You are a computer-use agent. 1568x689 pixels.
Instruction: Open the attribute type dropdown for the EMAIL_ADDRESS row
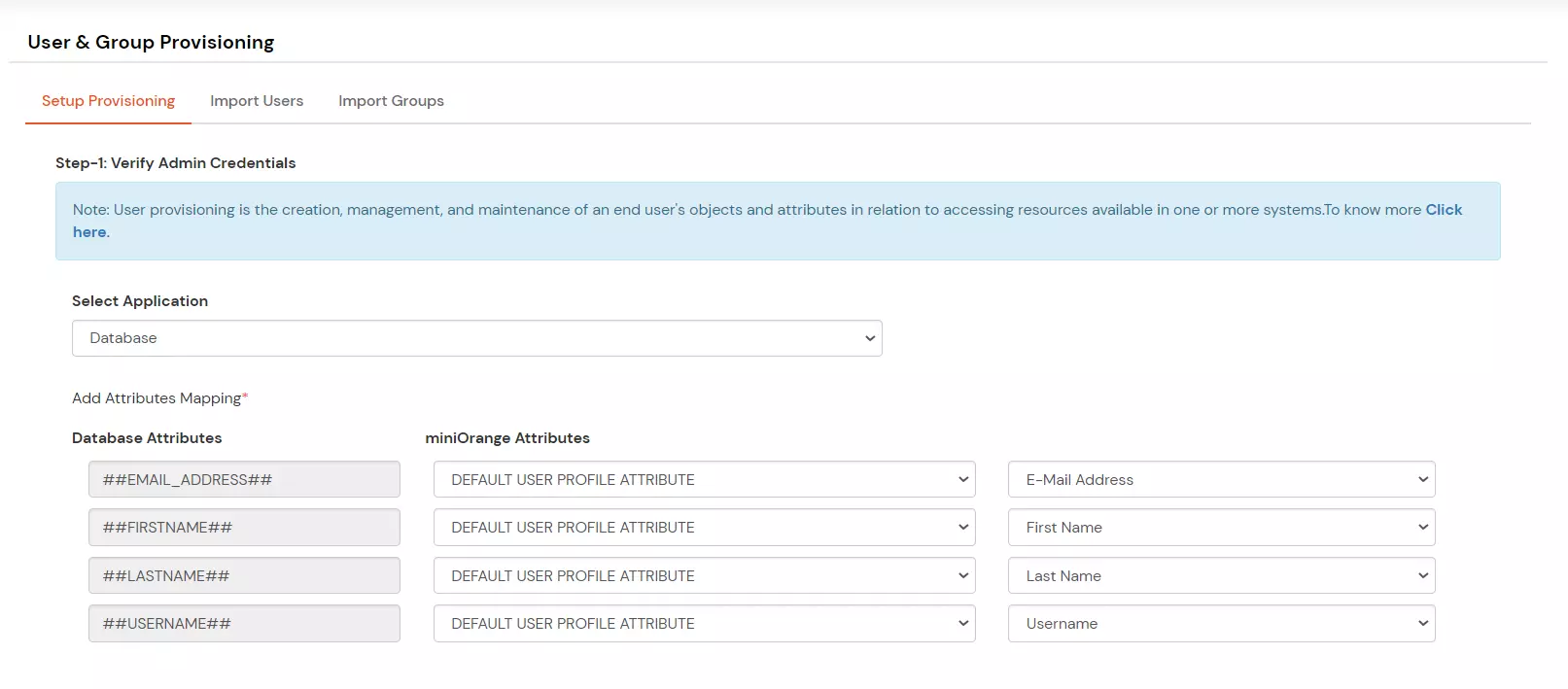coord(704,479)
